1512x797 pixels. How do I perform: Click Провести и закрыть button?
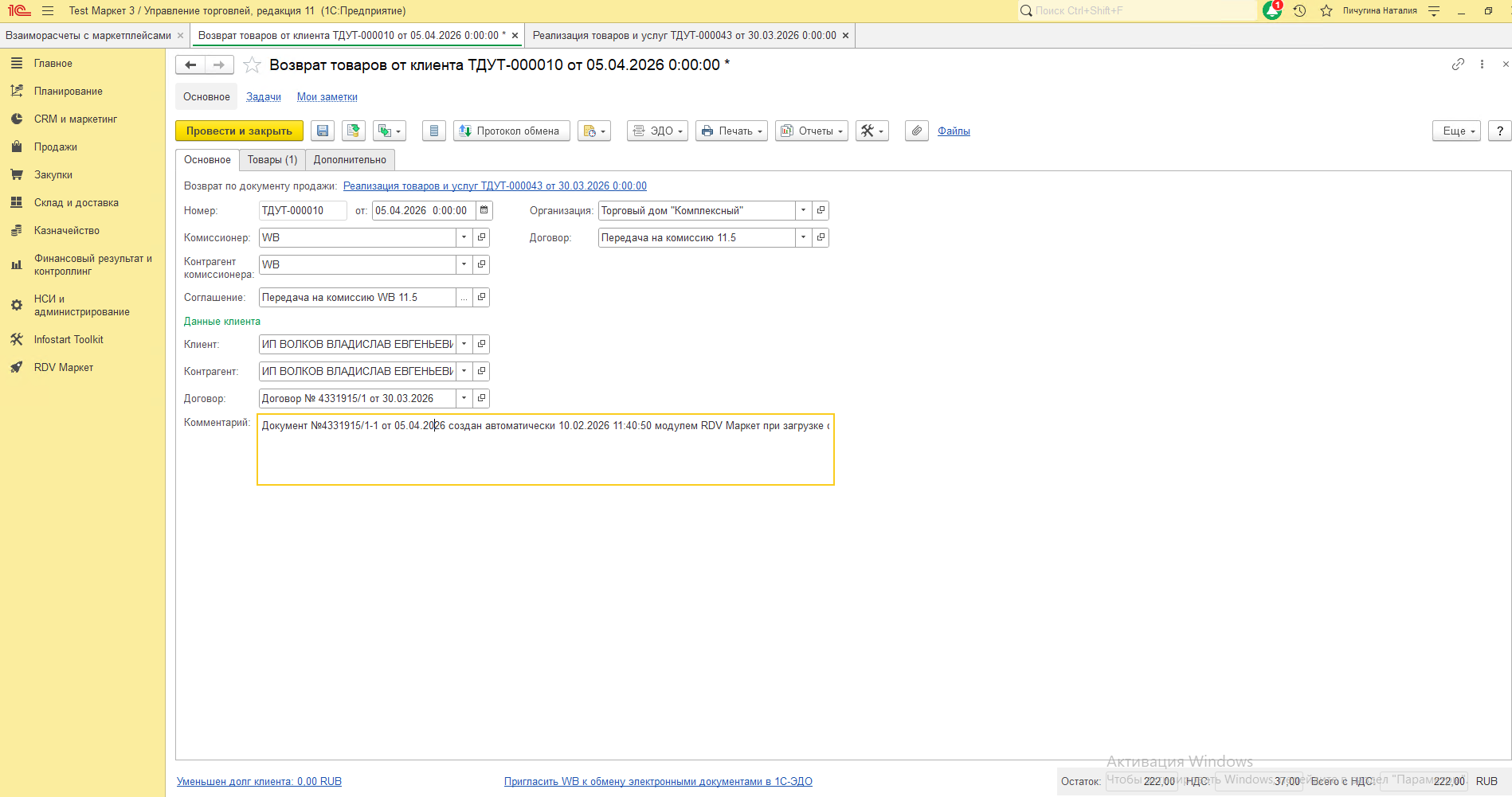click(239, 131)
